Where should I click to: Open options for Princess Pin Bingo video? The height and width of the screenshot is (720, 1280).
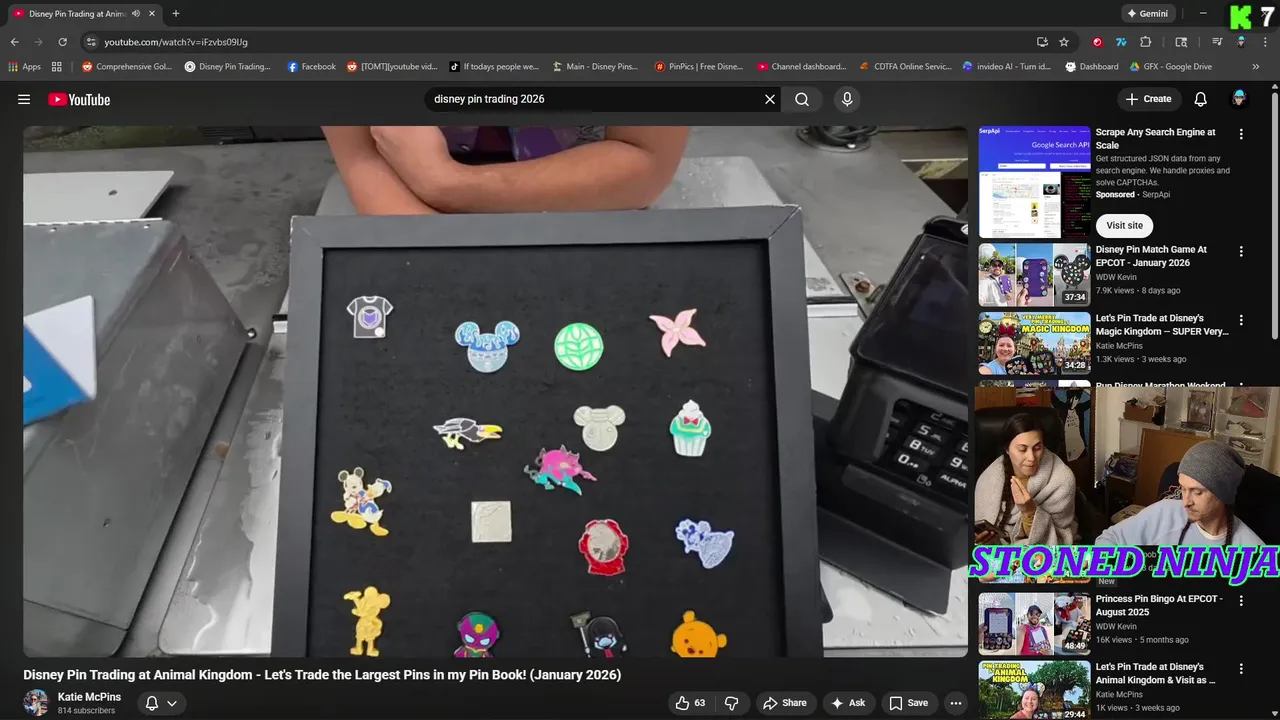(x=1241, y=601)
